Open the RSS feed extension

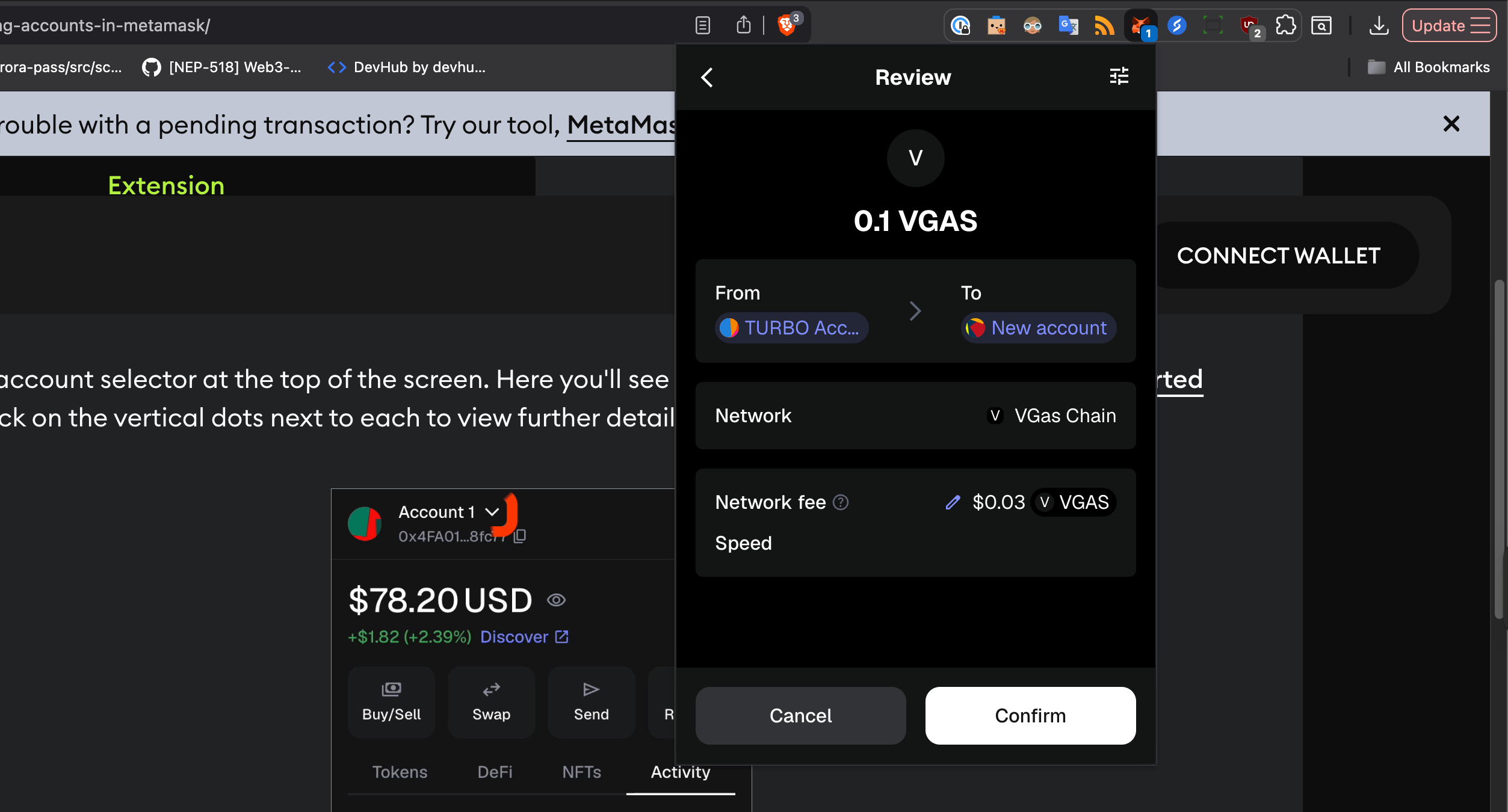click(x=1104, y=26)
